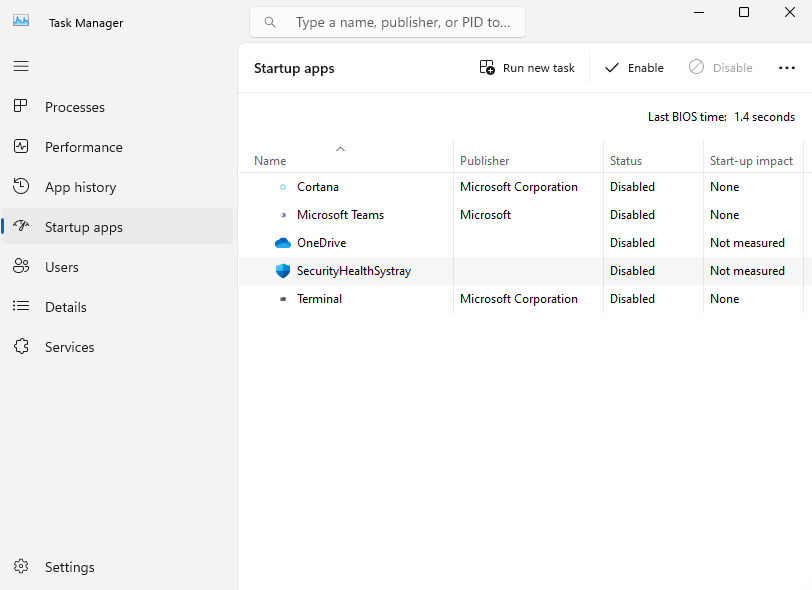
Task: Sort by Start-up impact column
Action: [751, 161]
